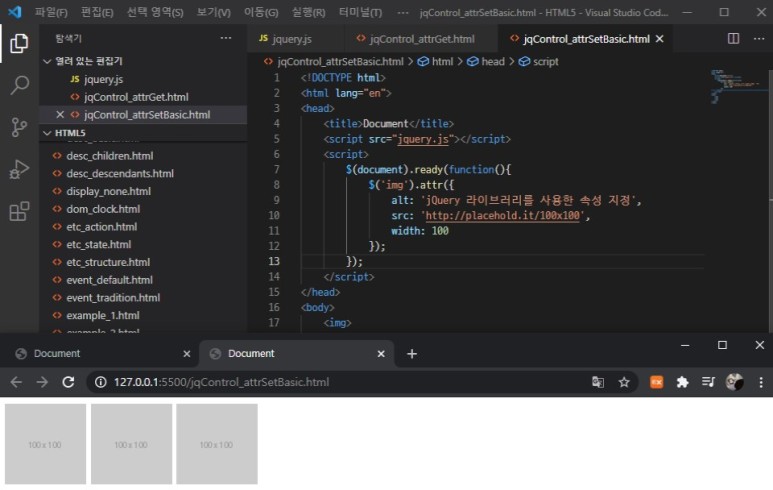Open the media control icon

[708, 382]
